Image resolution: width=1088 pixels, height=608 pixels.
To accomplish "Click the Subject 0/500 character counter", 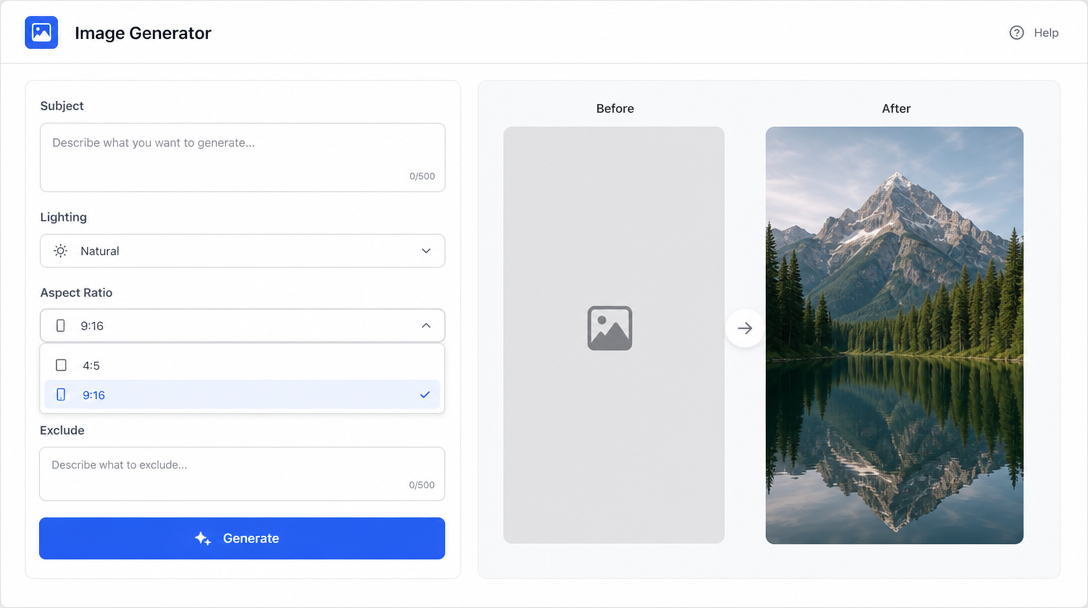I will 422,176.
